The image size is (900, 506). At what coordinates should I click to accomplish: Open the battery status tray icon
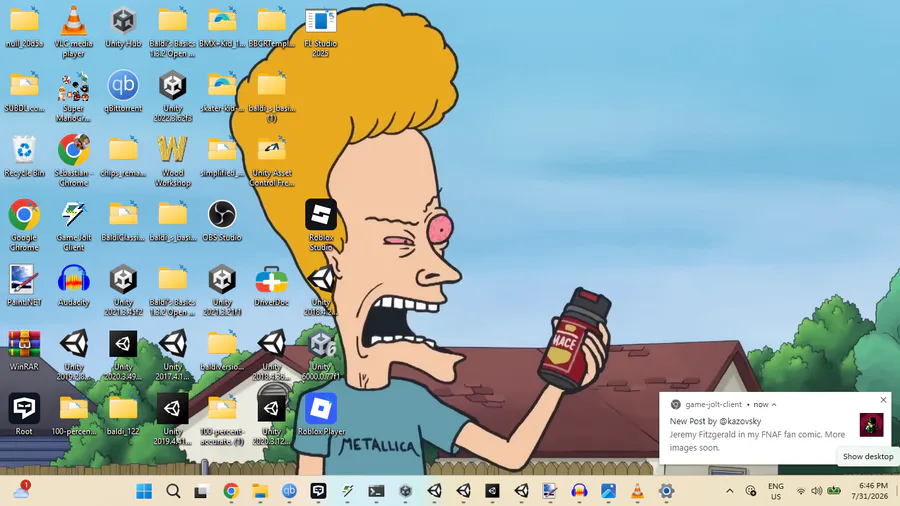(x=834, y=491)
